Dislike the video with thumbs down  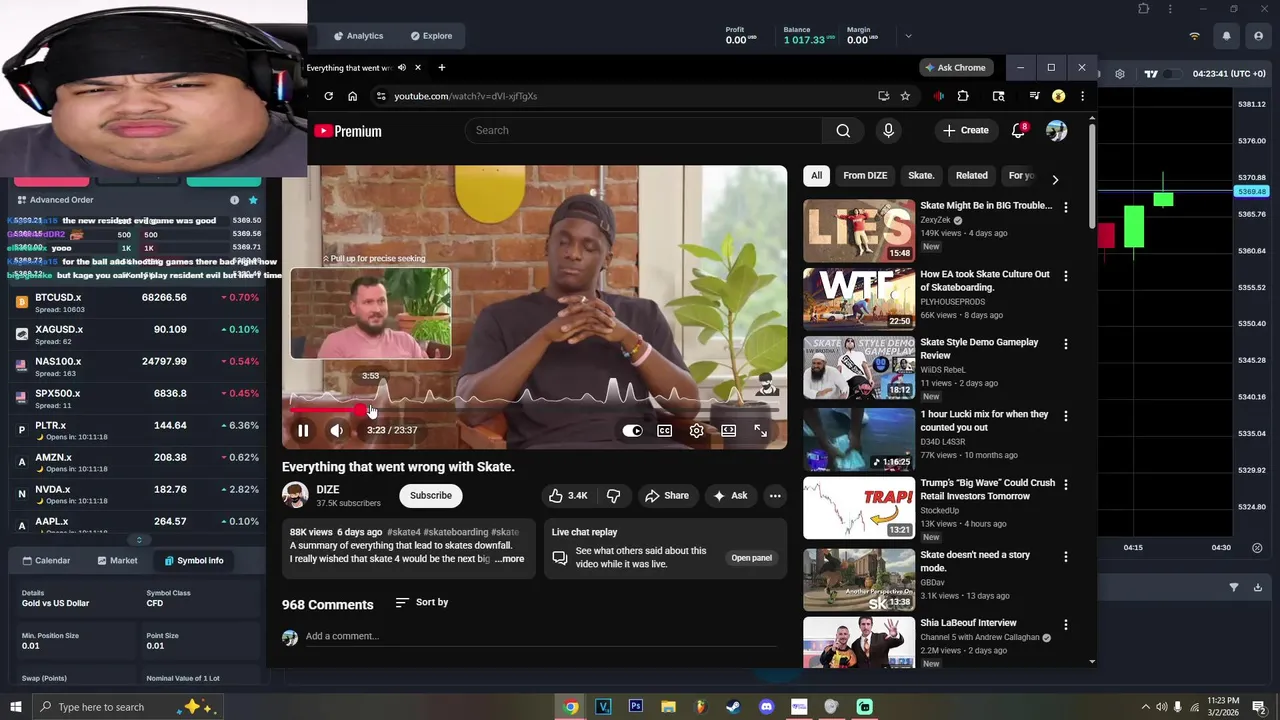click(614, 496)
